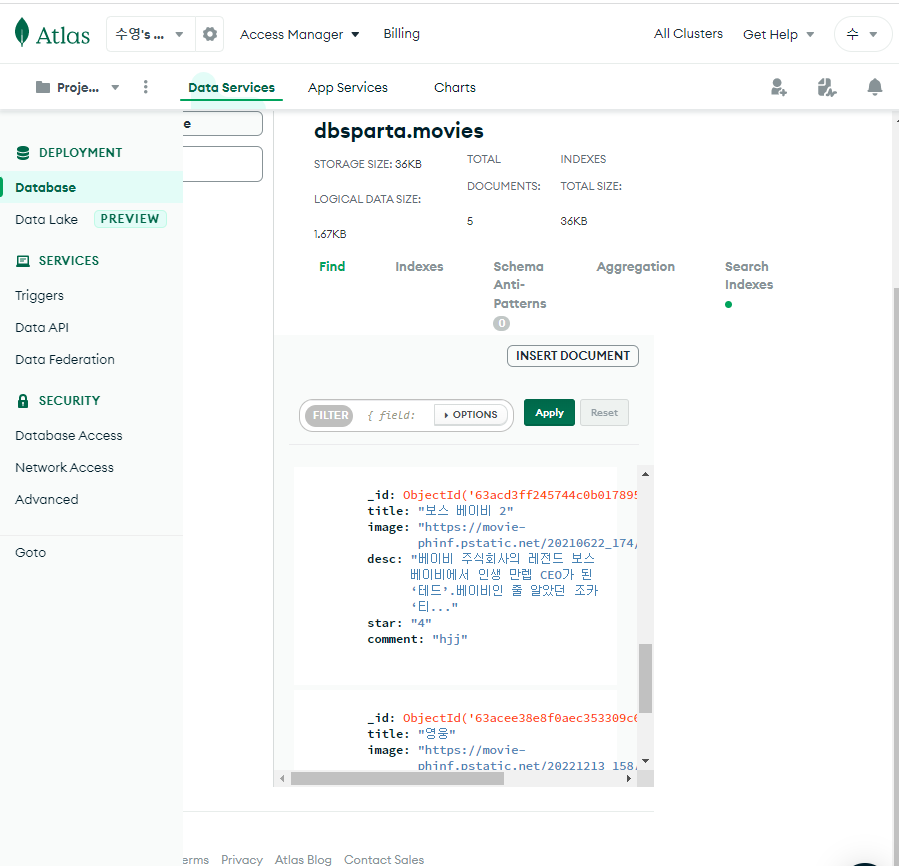Open Triggers in the sidebar
899x866 pixels.
coord(40,295)
